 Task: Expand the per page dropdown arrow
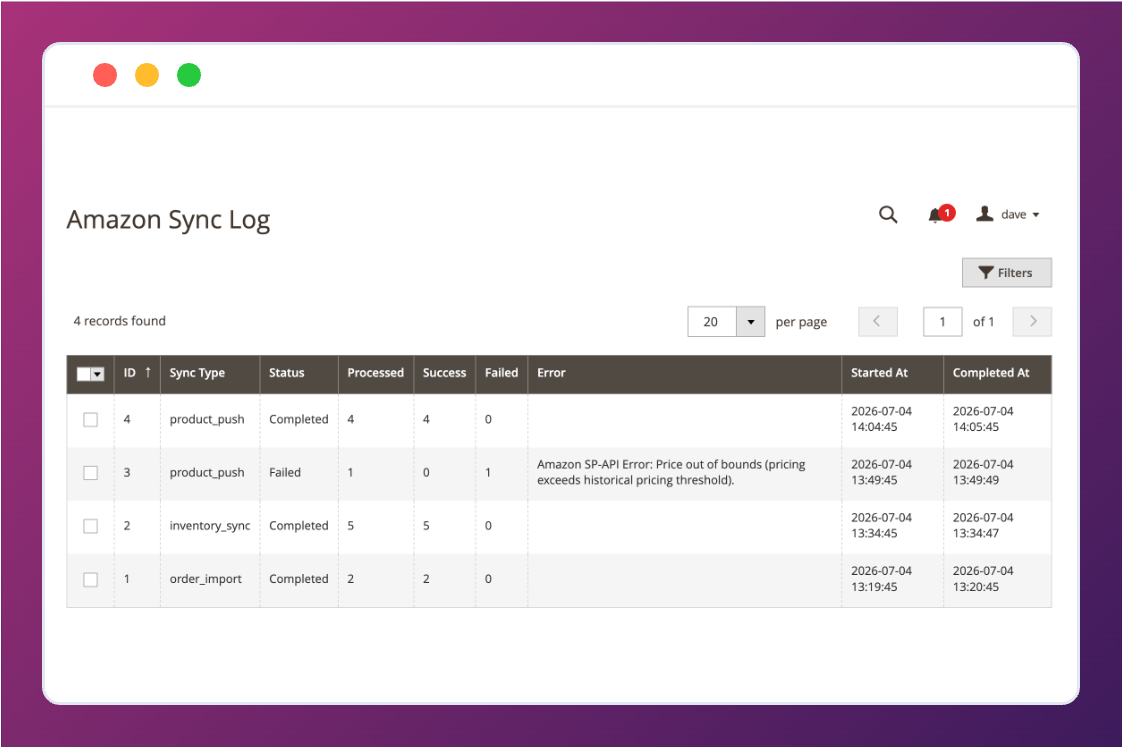click(751, 322)
